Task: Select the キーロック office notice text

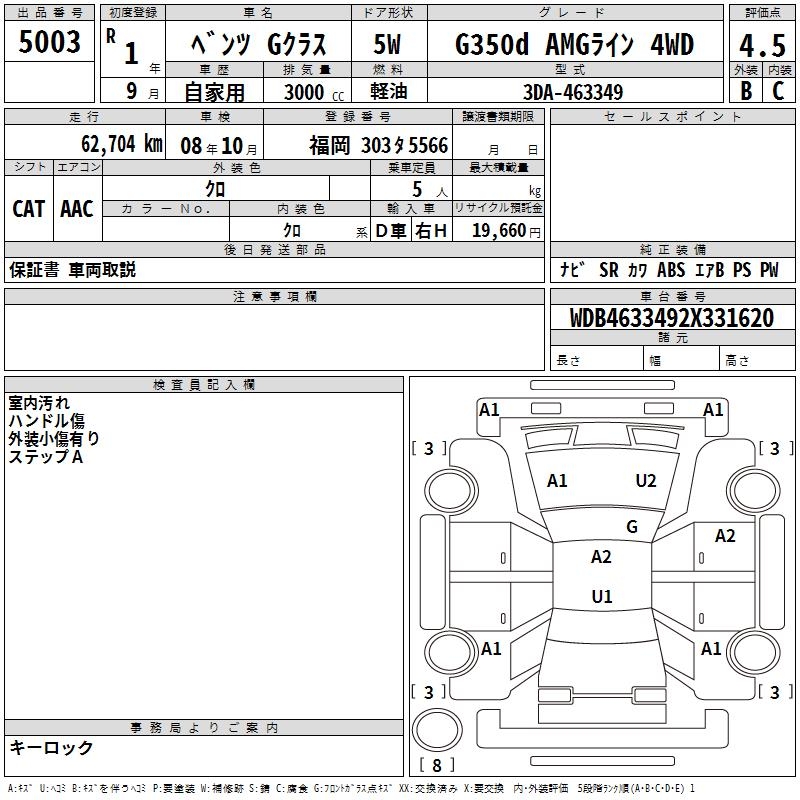Action: click(51, 747)
